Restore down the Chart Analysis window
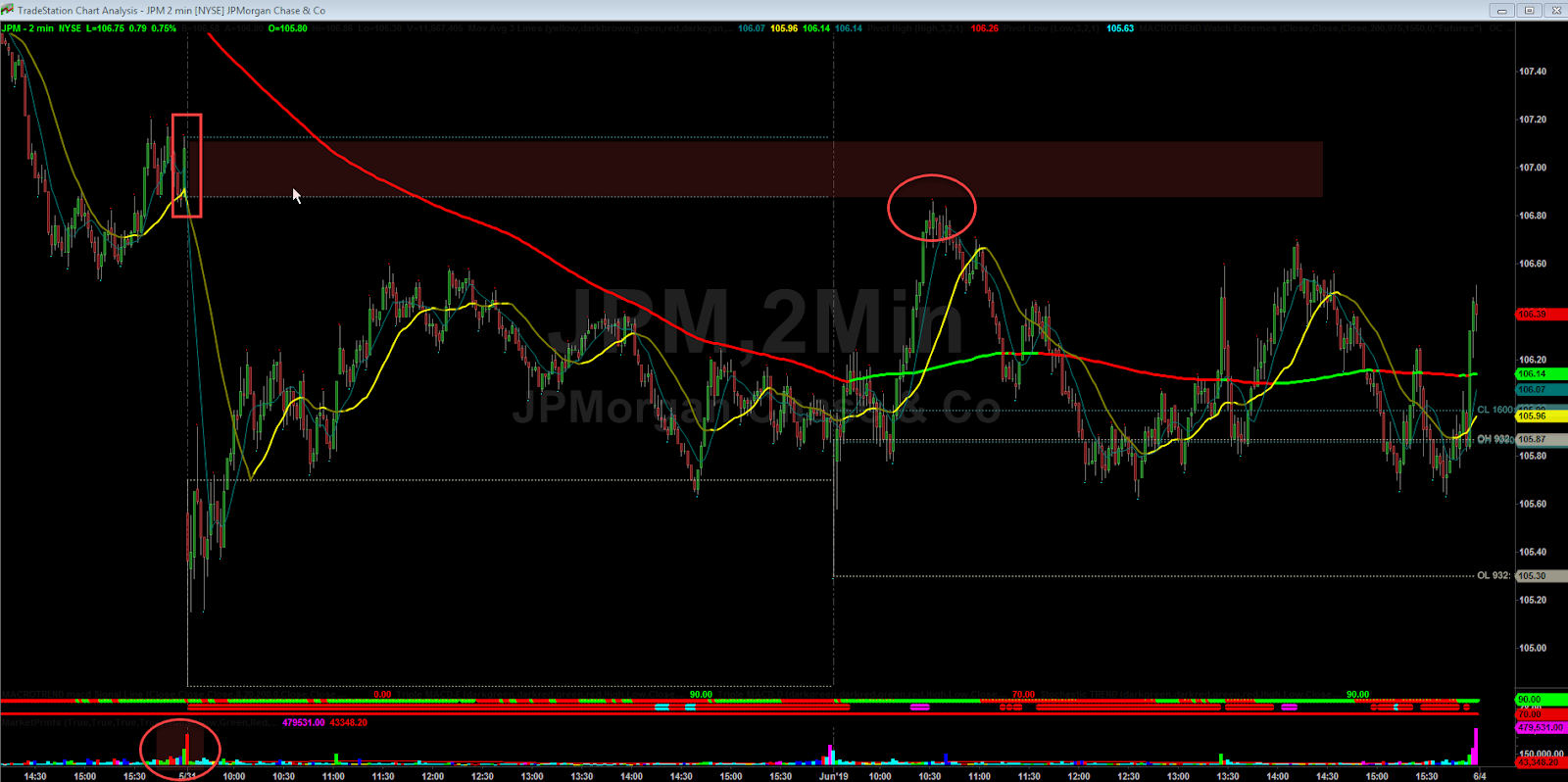 pyautogui.click(x=1529, y=10)
